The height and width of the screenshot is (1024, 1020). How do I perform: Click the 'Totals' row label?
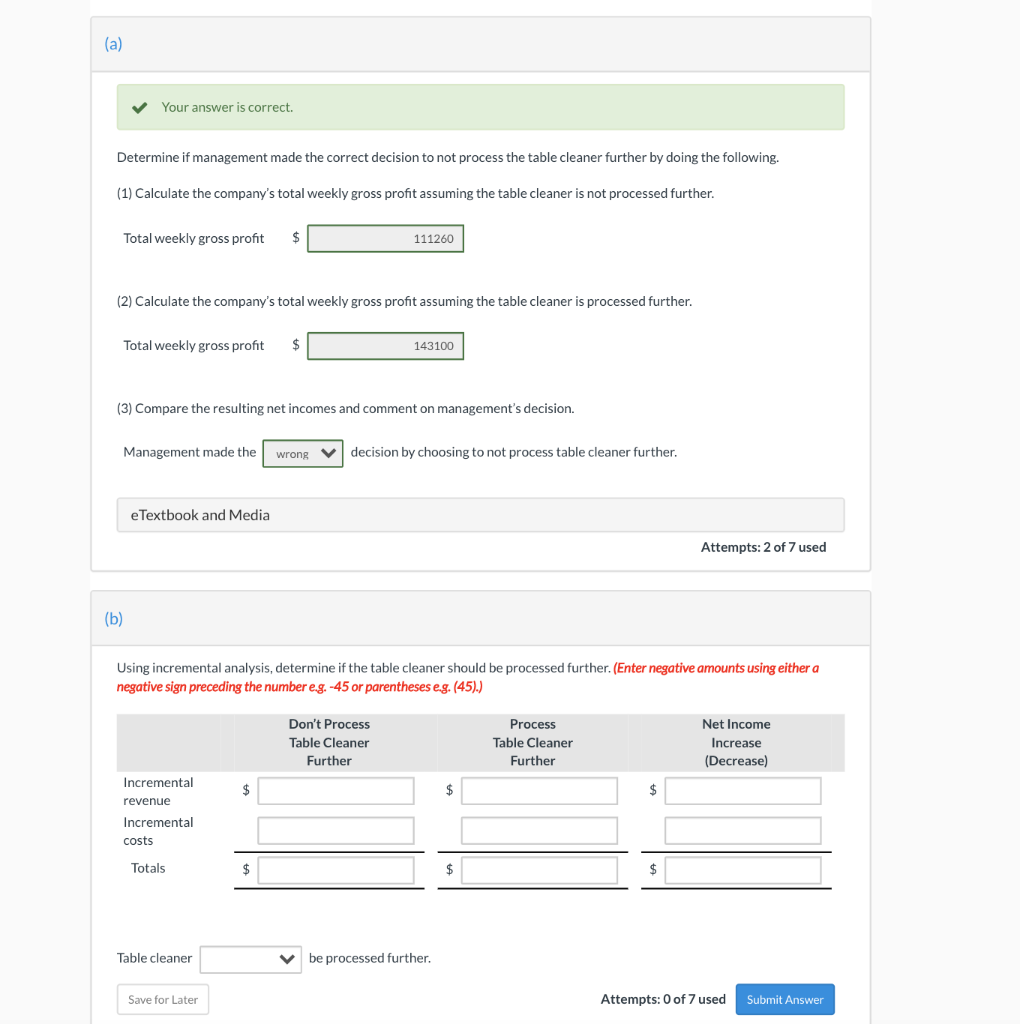click(148, 869)
